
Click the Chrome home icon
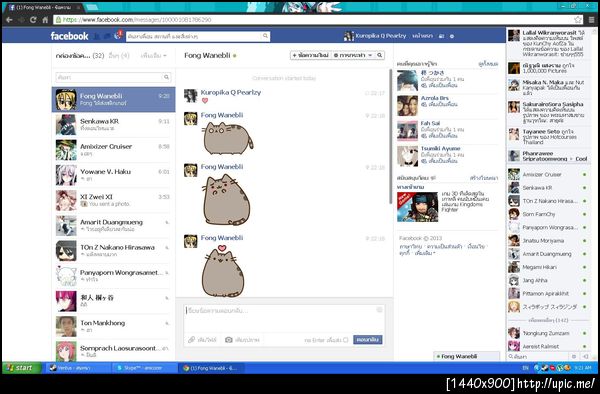tap(45, 20)
